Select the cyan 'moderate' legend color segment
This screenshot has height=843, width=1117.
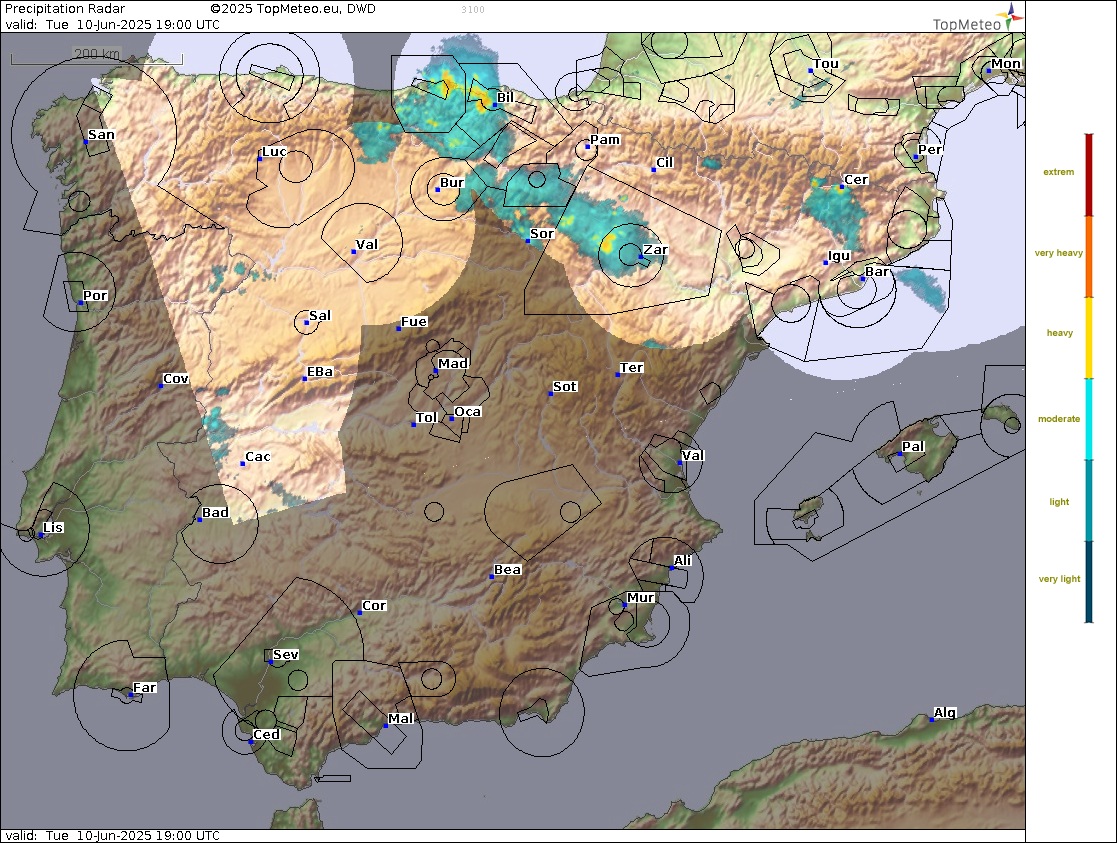click(1089, 419)
